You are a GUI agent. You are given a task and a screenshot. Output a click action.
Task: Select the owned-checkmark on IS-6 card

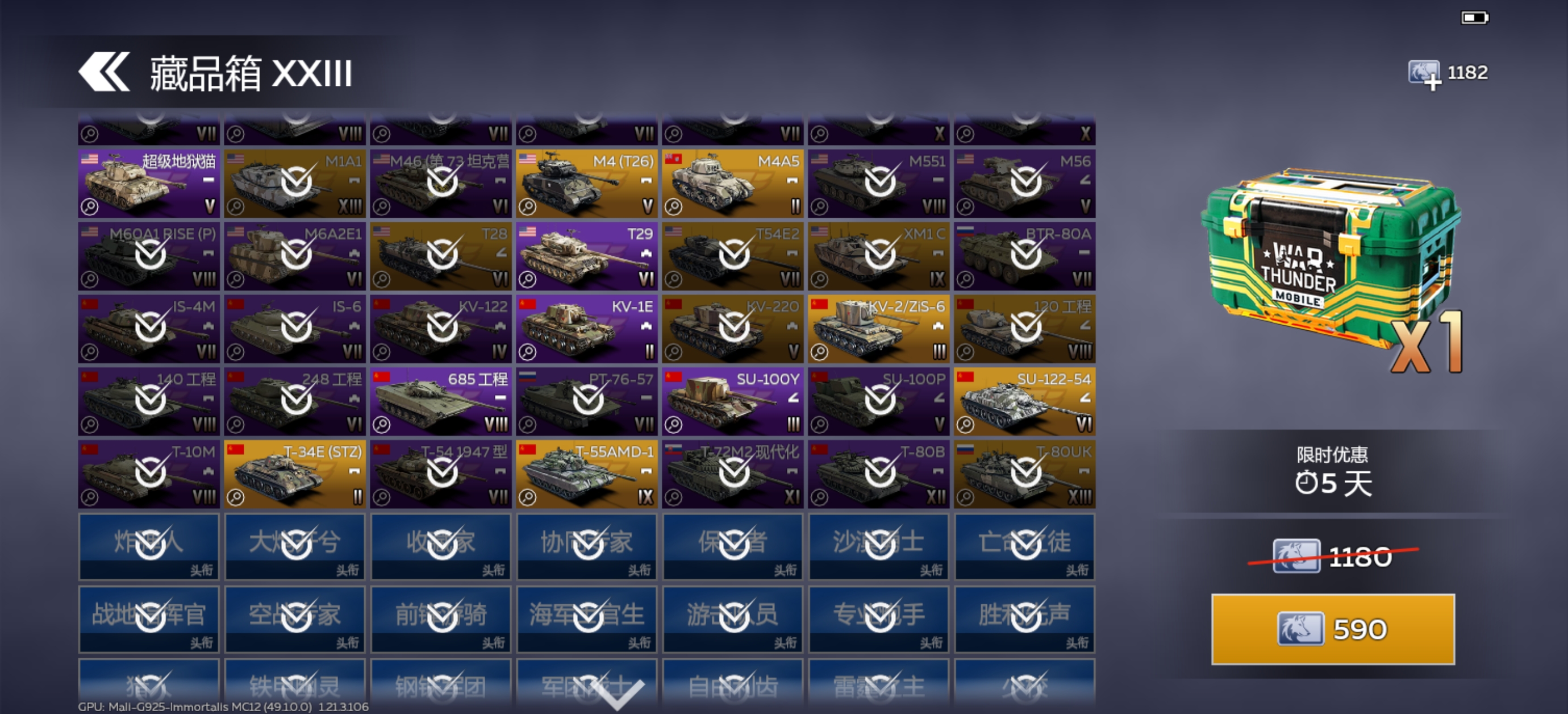pos(297,326)
